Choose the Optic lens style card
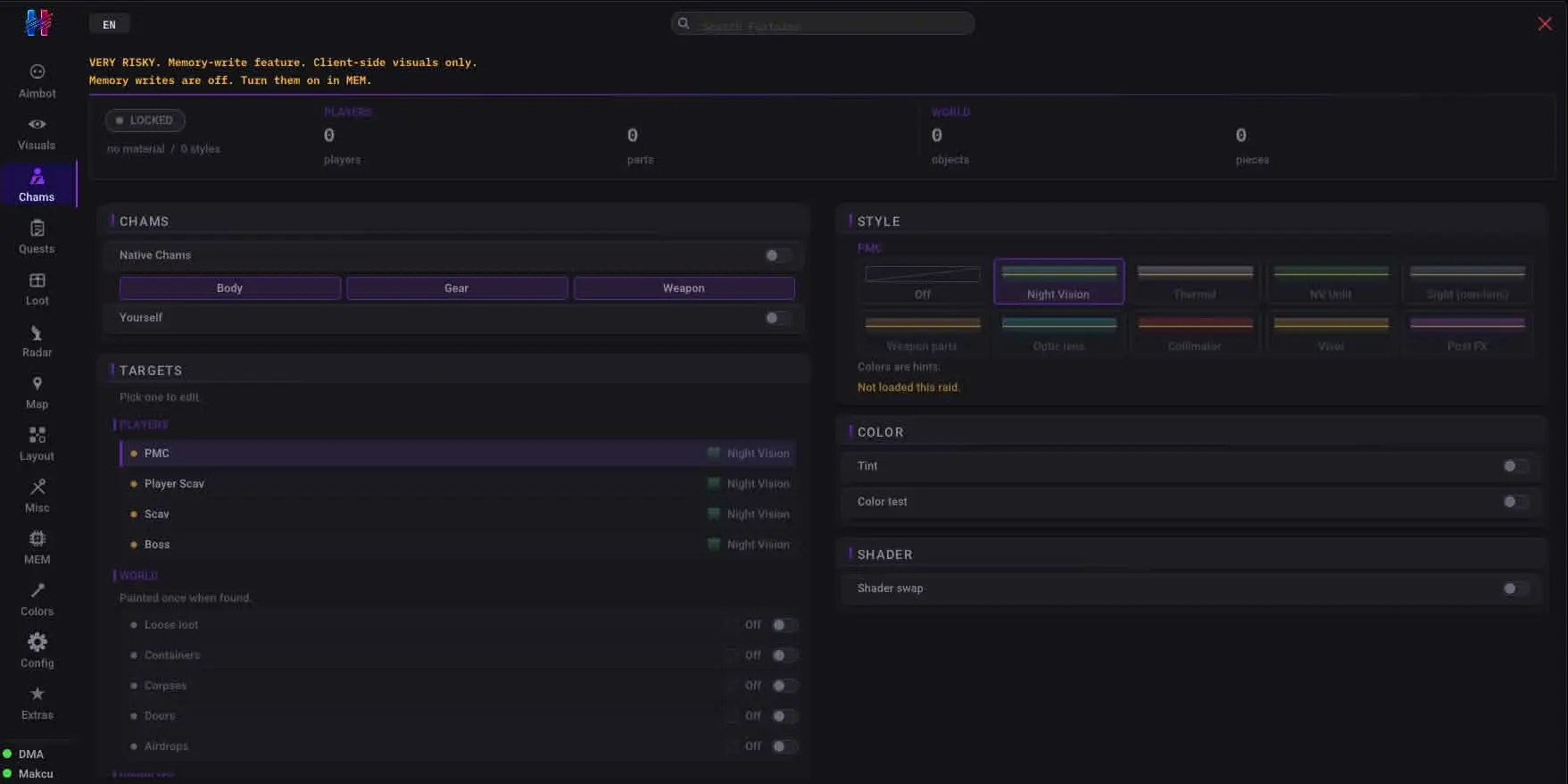1568x784 pixels. pos(1058,333)
